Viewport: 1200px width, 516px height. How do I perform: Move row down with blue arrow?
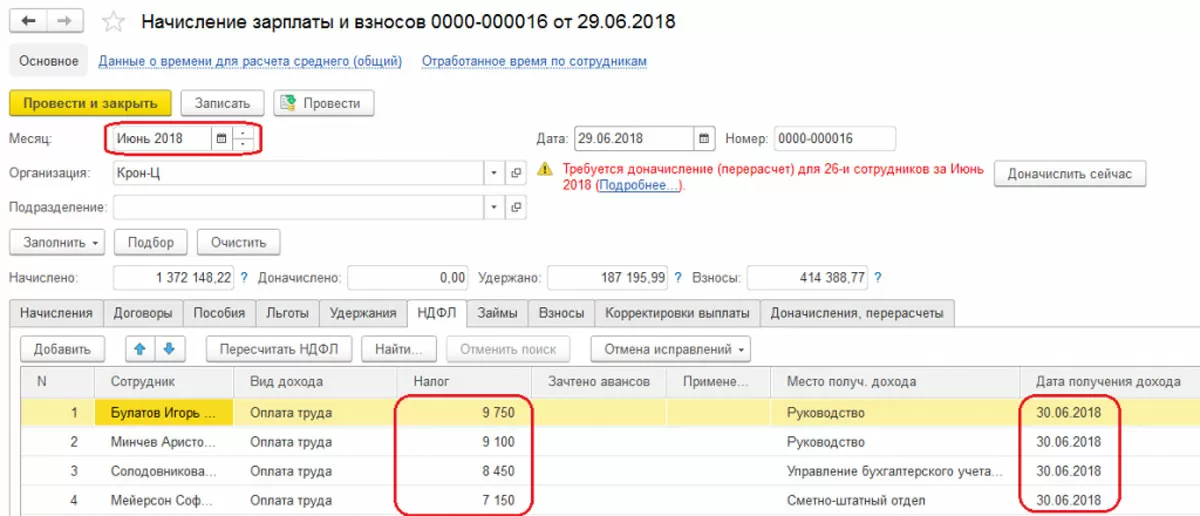coord(169,349)
